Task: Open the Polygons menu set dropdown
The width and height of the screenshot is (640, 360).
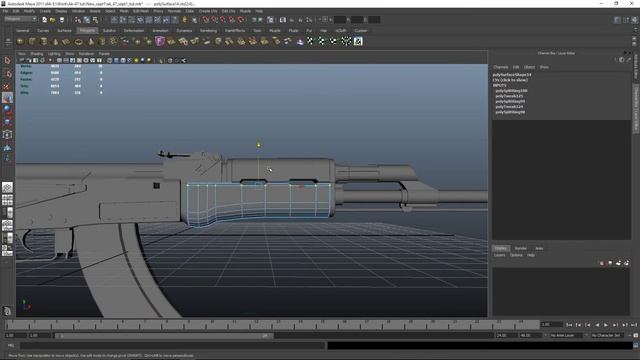Action: click(x=20, y=19)
